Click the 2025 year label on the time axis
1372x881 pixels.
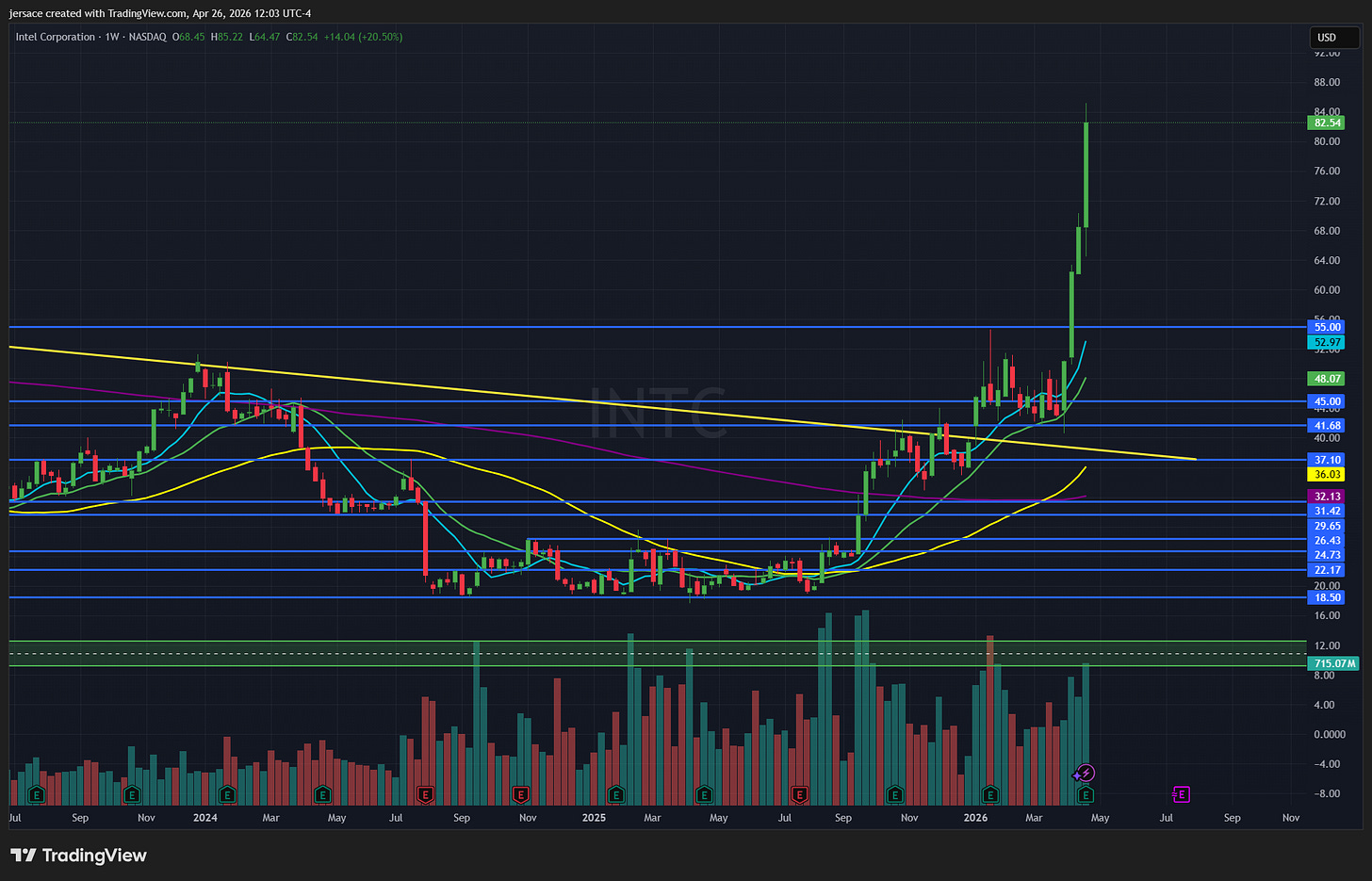pos(594,818)
